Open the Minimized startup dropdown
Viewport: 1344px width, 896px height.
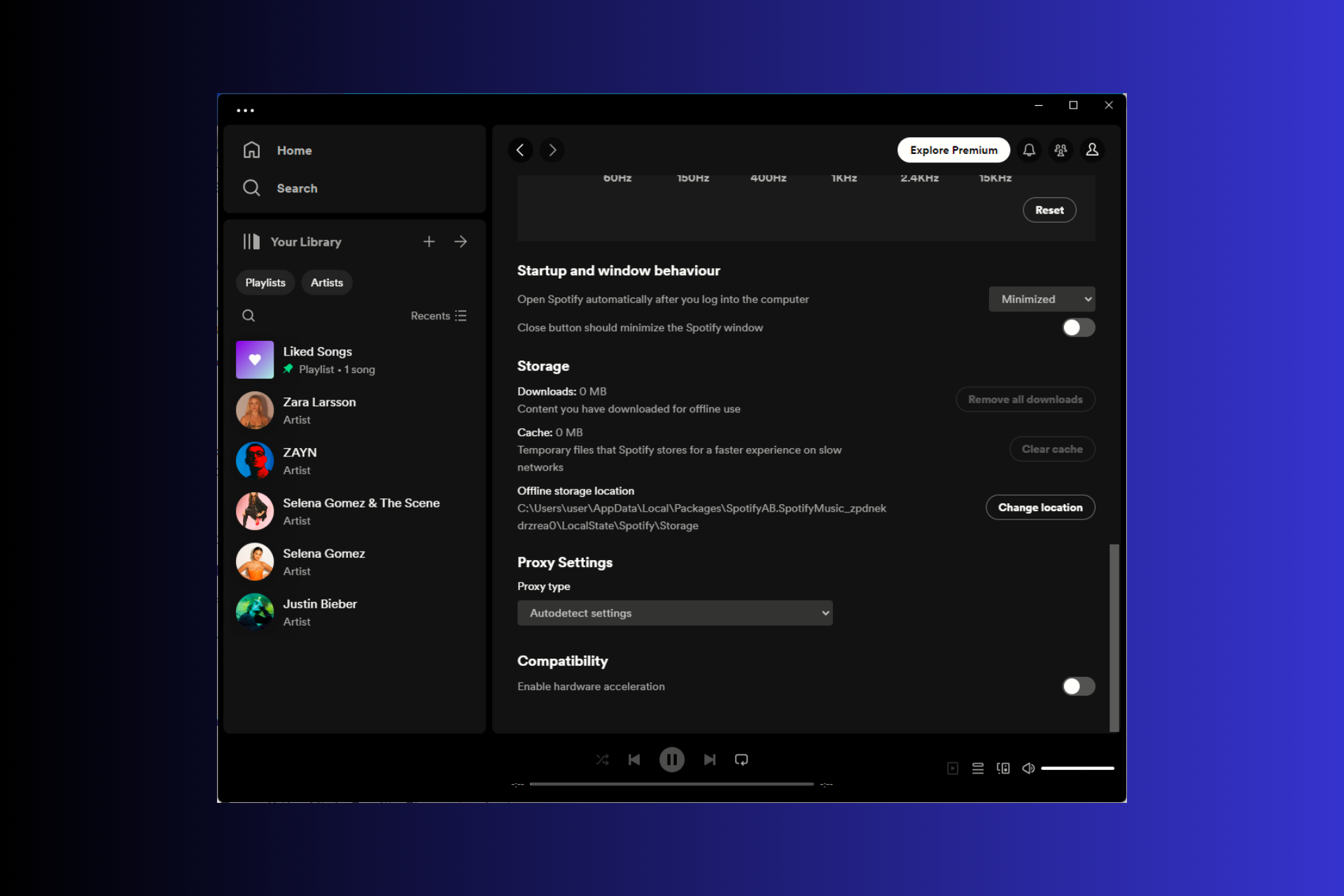(x=1042, y=299)
